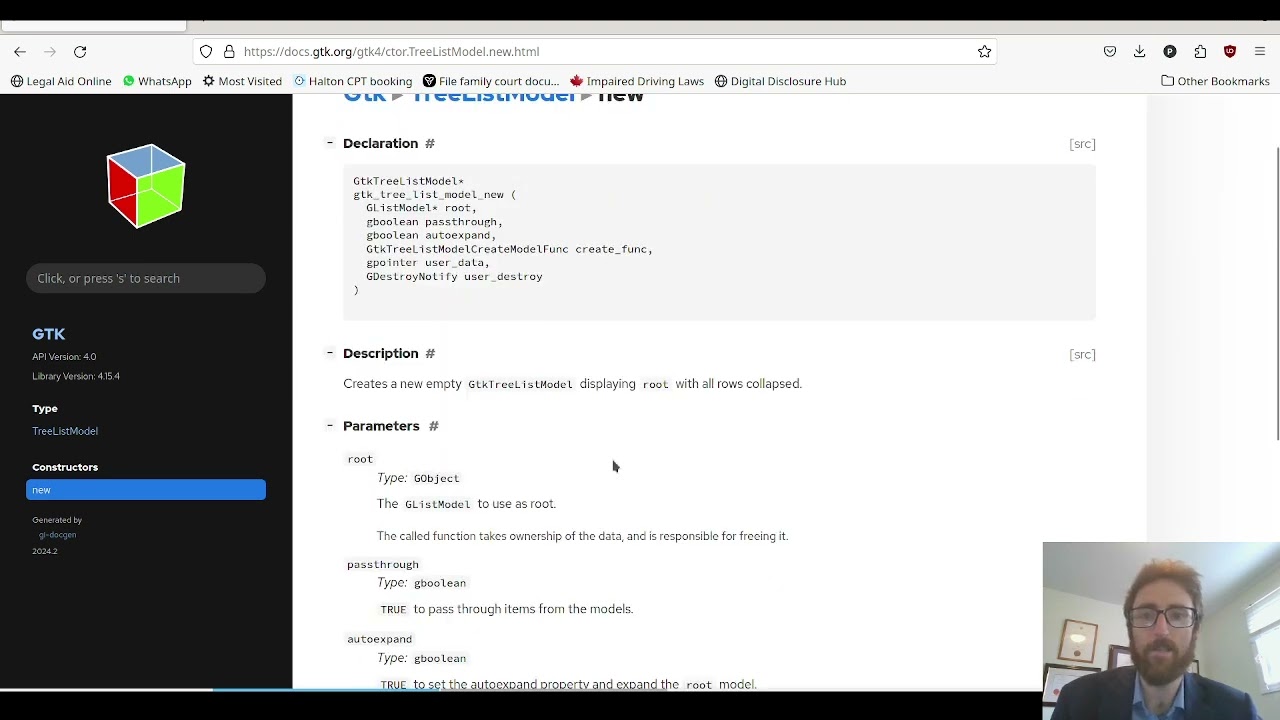The image size is (1280, 720).
Task: Open TreeListModel type link in sidebar
Action: click(x=65, y=431)
